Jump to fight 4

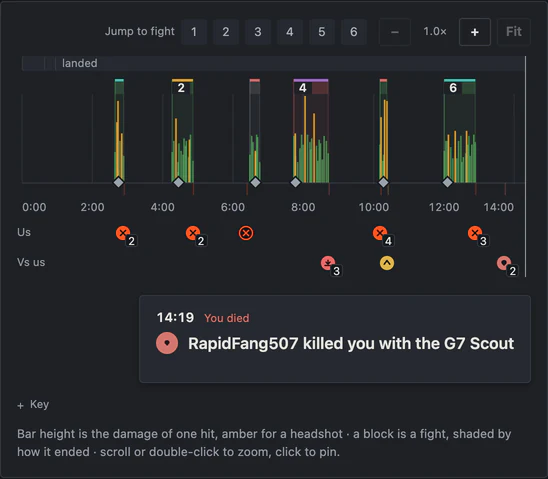pyautogui.click(x=290, y=32)
